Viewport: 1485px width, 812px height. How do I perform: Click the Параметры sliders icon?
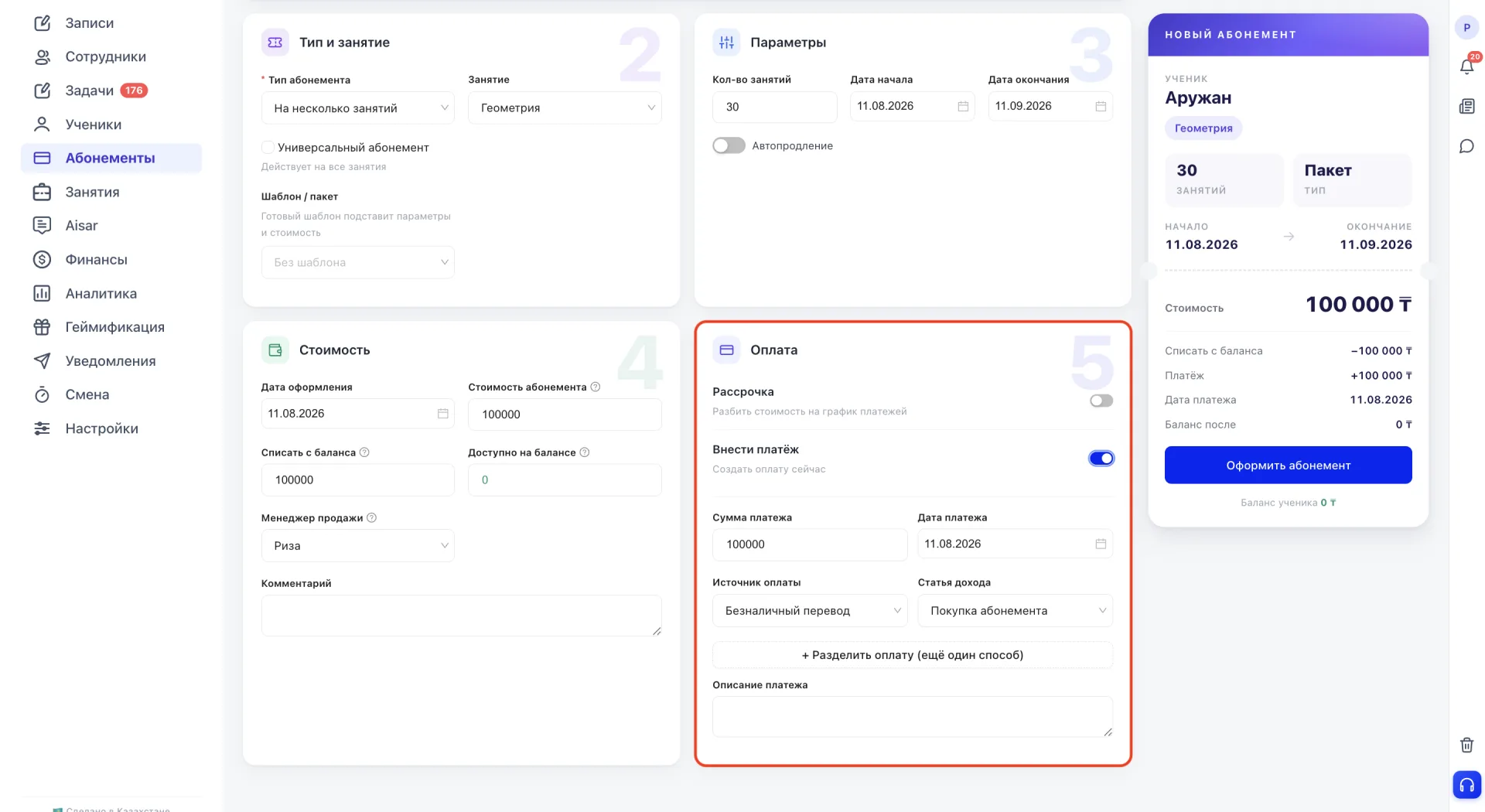click(x=726, y=43)
